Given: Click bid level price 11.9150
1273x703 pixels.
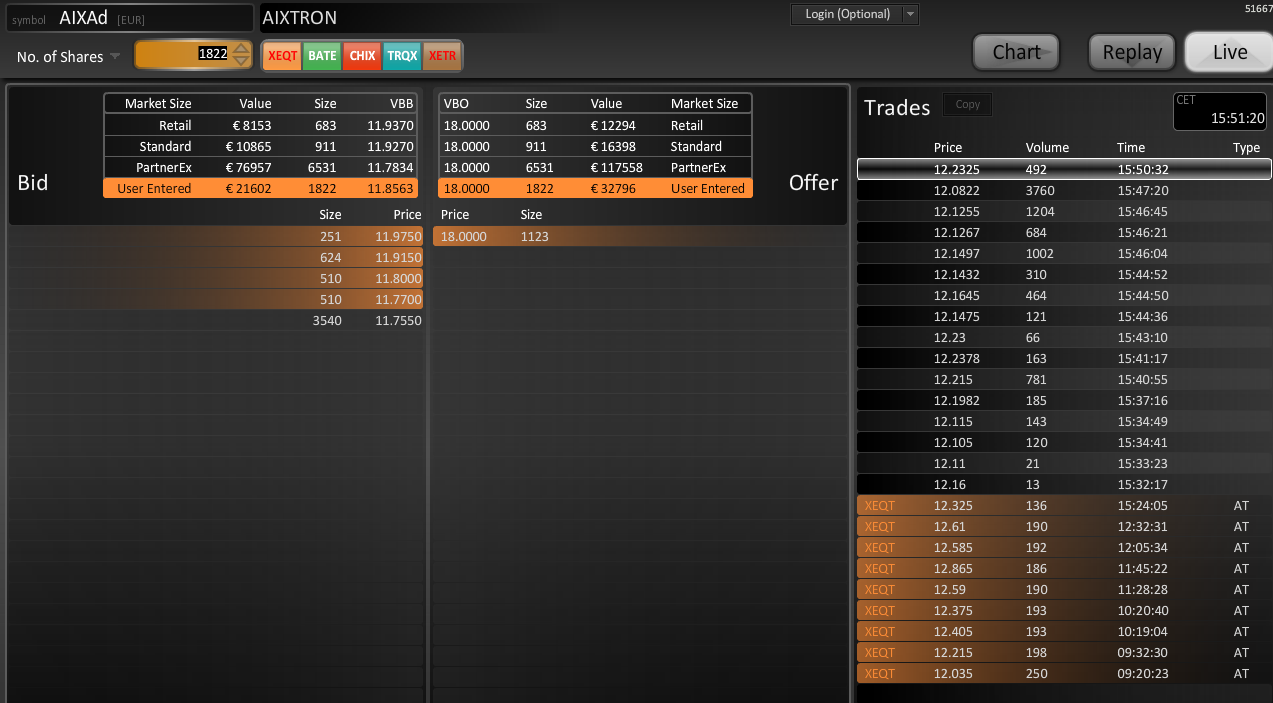Looking at the screenshot, I should (398, 258).
